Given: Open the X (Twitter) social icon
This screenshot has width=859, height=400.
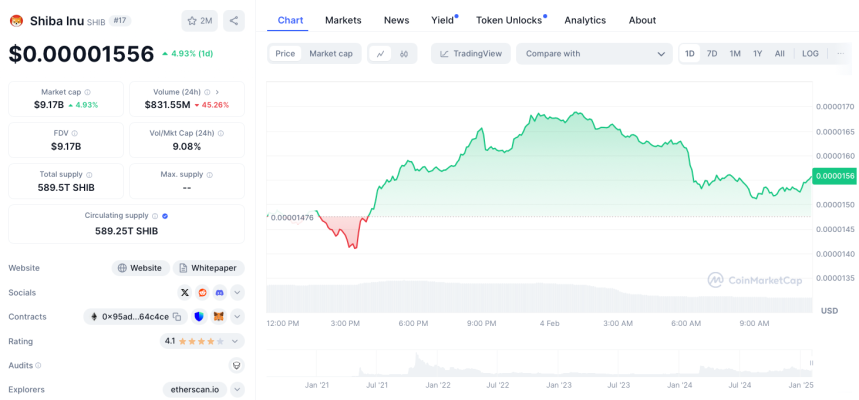Looking at the screenshot, I should (185, 293).
